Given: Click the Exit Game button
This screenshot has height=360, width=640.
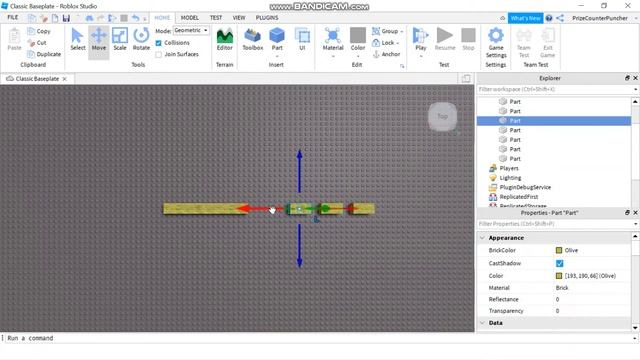Looking at the screenshot, I should (547, 43).
